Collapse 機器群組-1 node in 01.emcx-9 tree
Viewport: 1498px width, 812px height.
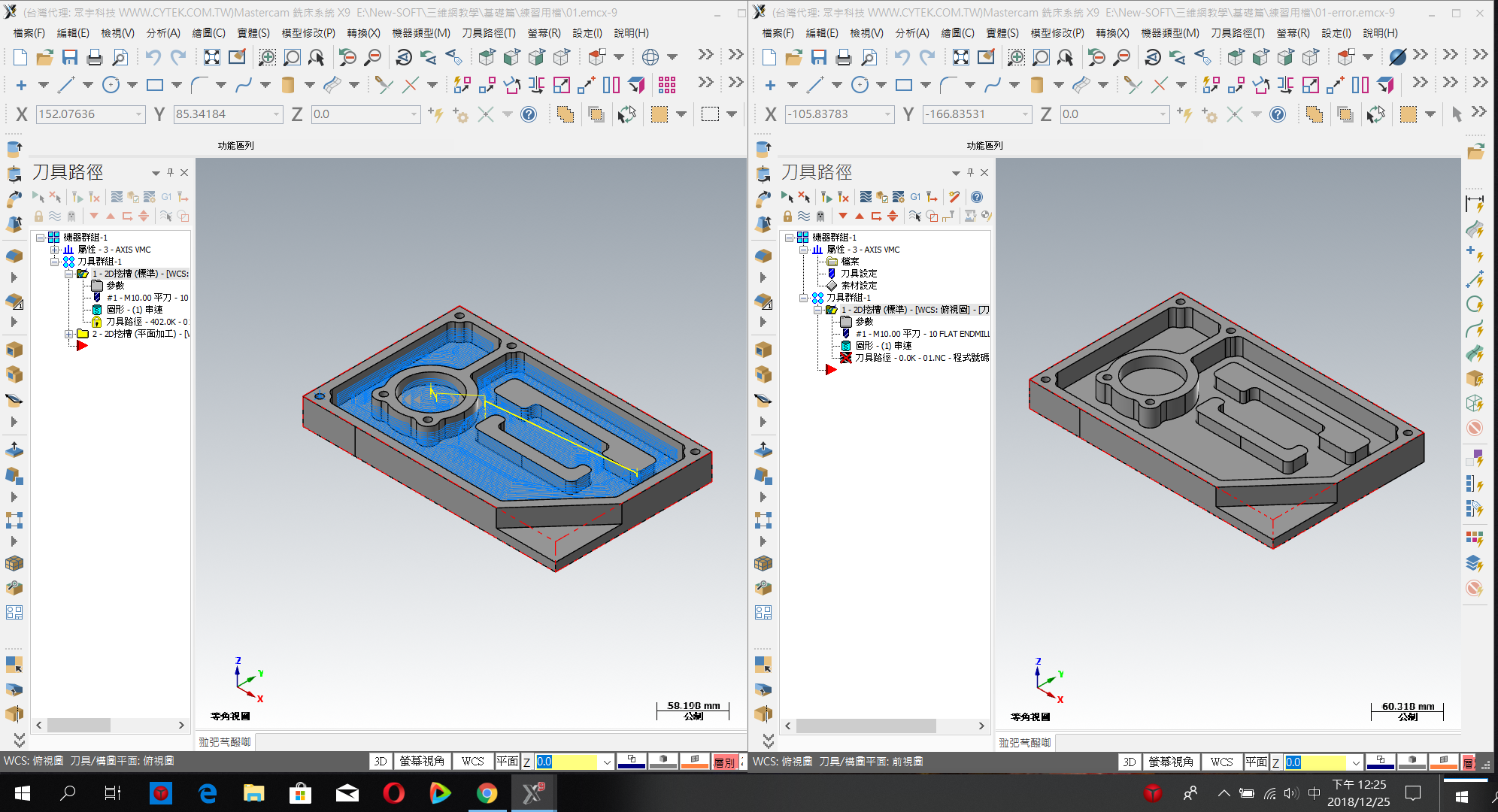pyautogui.click(x=41, y=238)
